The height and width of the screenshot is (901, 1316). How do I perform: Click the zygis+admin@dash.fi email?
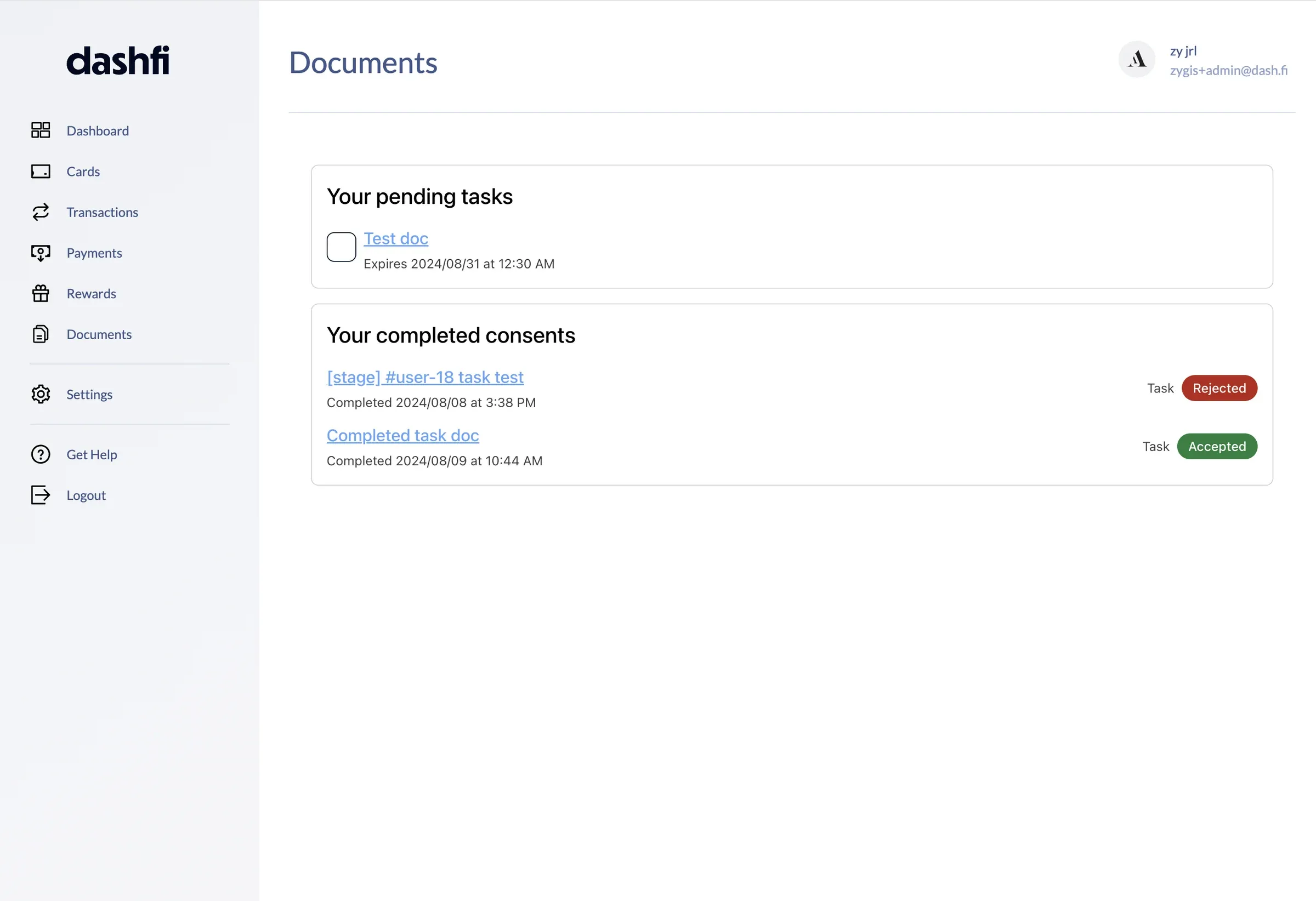point(1229,71)
